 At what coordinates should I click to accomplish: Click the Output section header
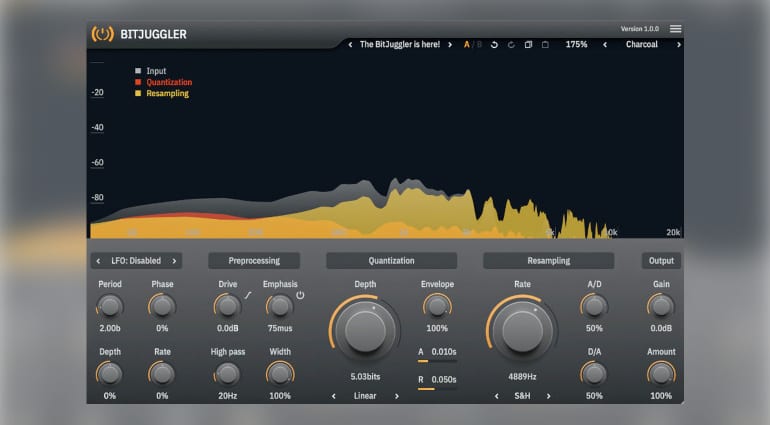click(x=661, y=261)
